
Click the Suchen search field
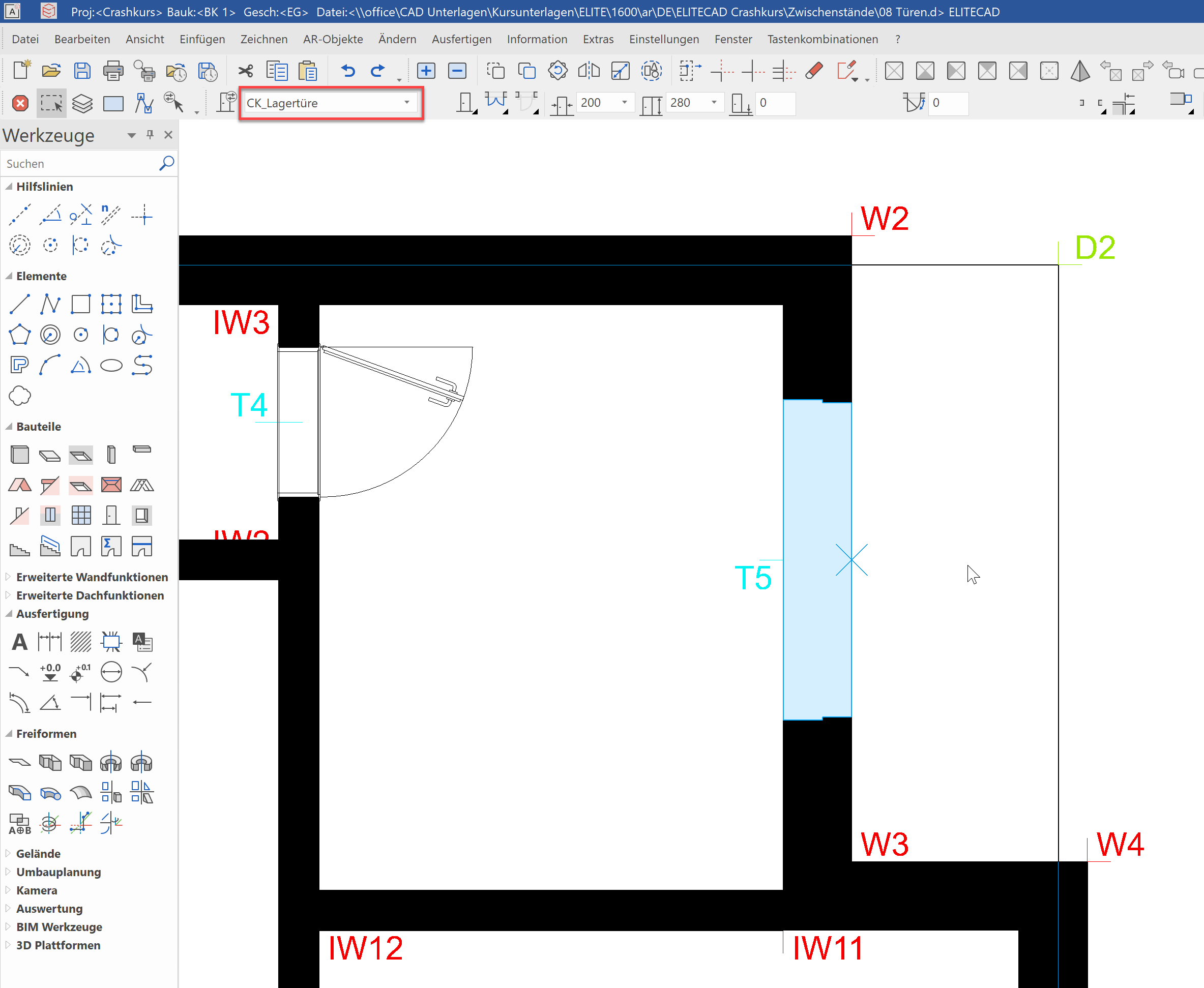coord(80,163)
